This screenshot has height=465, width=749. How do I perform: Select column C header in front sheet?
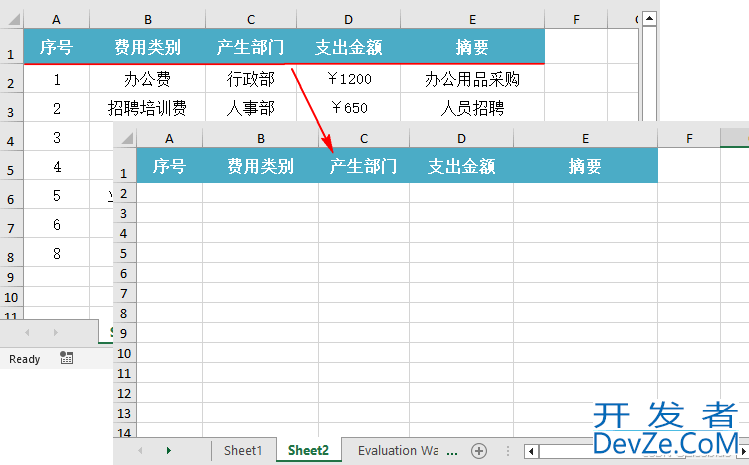click(x=364, y=138)
